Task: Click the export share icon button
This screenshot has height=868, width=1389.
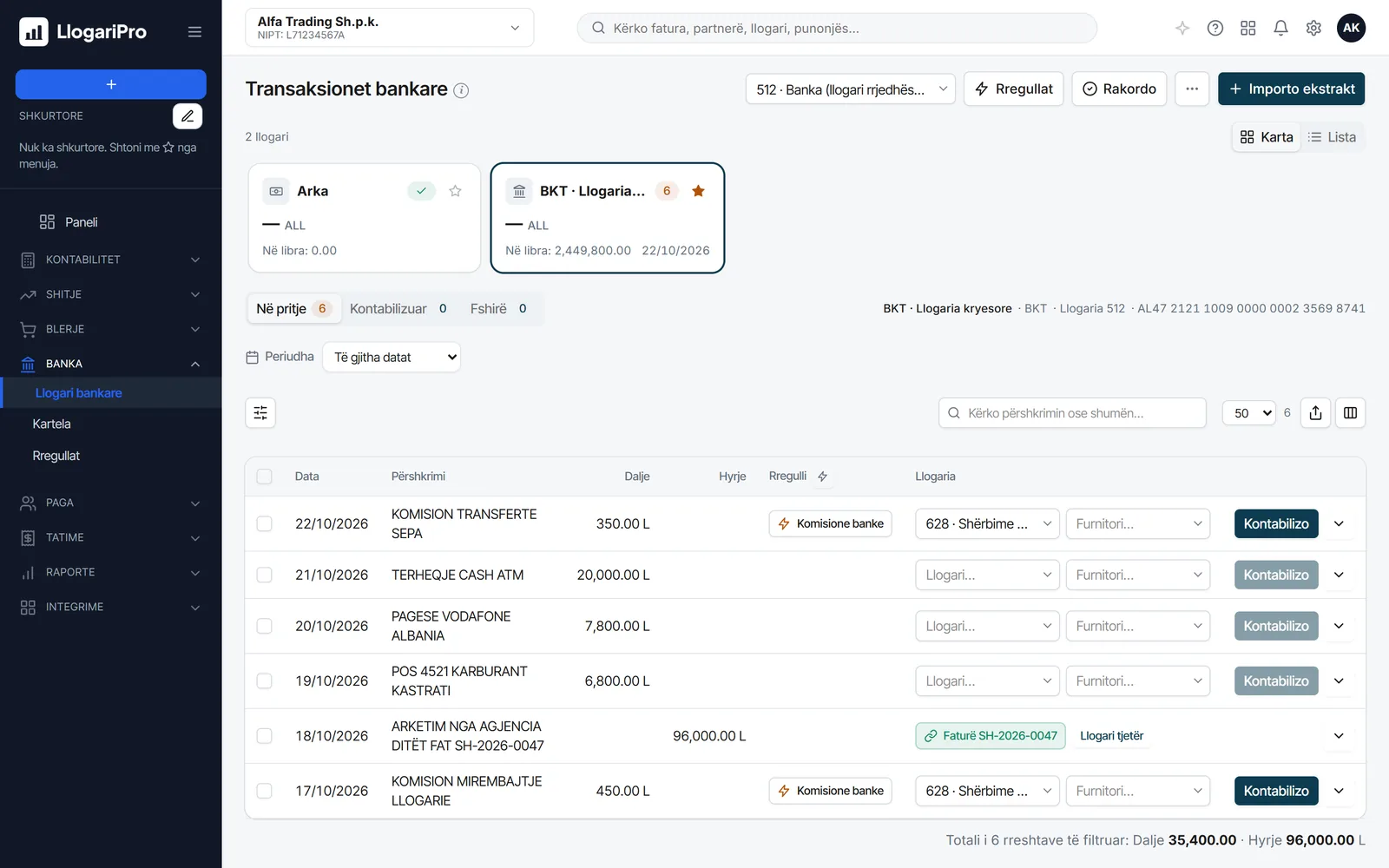Action: click(x=1316, y=413)
